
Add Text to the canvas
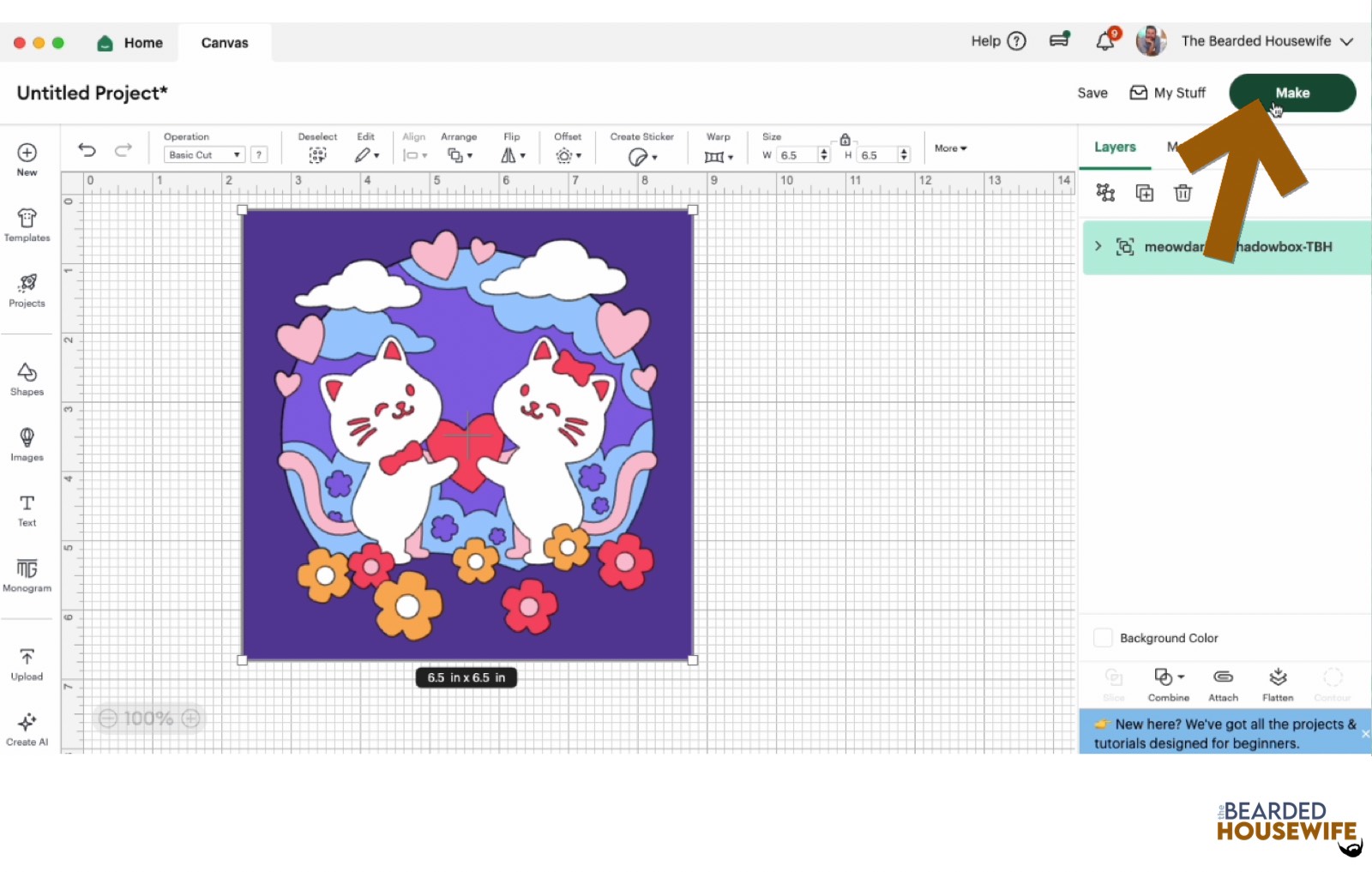pos(27,509)
